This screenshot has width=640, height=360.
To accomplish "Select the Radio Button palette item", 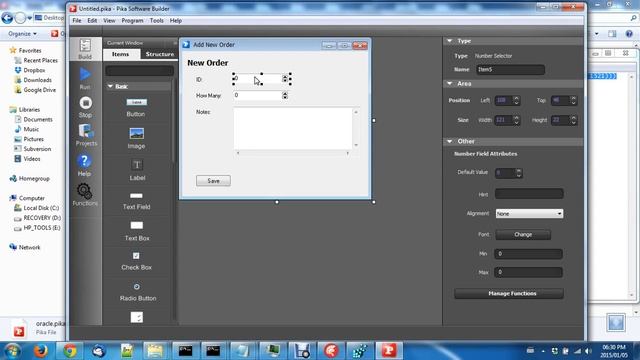I will 138,292.
